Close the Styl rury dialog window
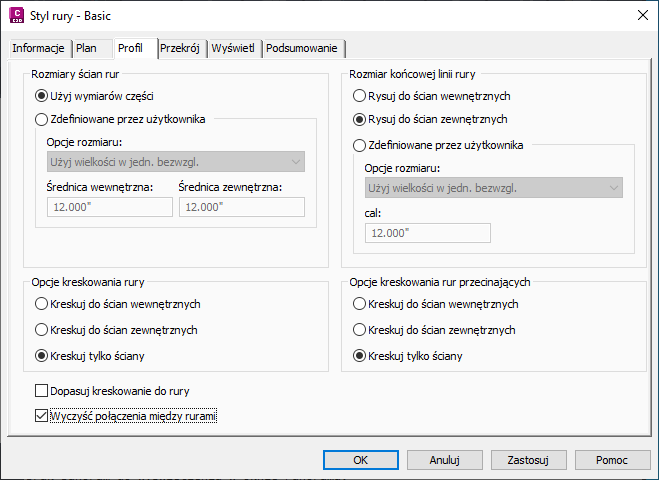Screen dimensions: 659x480 tap(641, 15)
